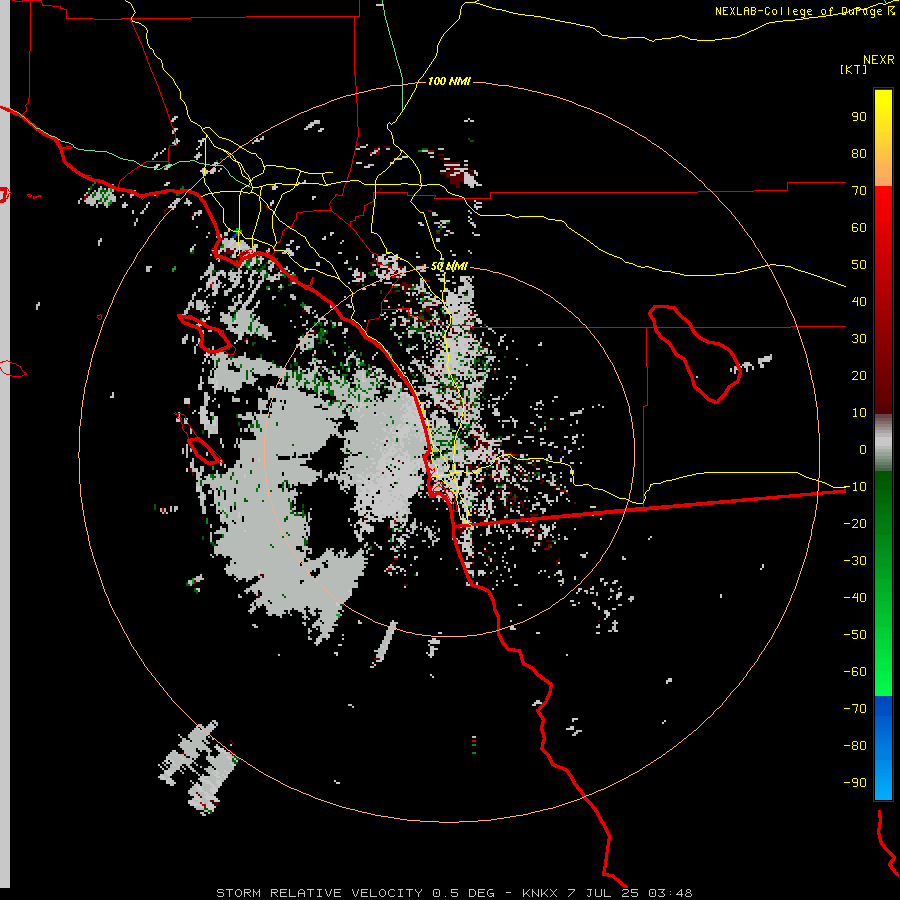Click the -30 value on the velocity scale
The width and height of the screenshot is (900, 900).
855,561
